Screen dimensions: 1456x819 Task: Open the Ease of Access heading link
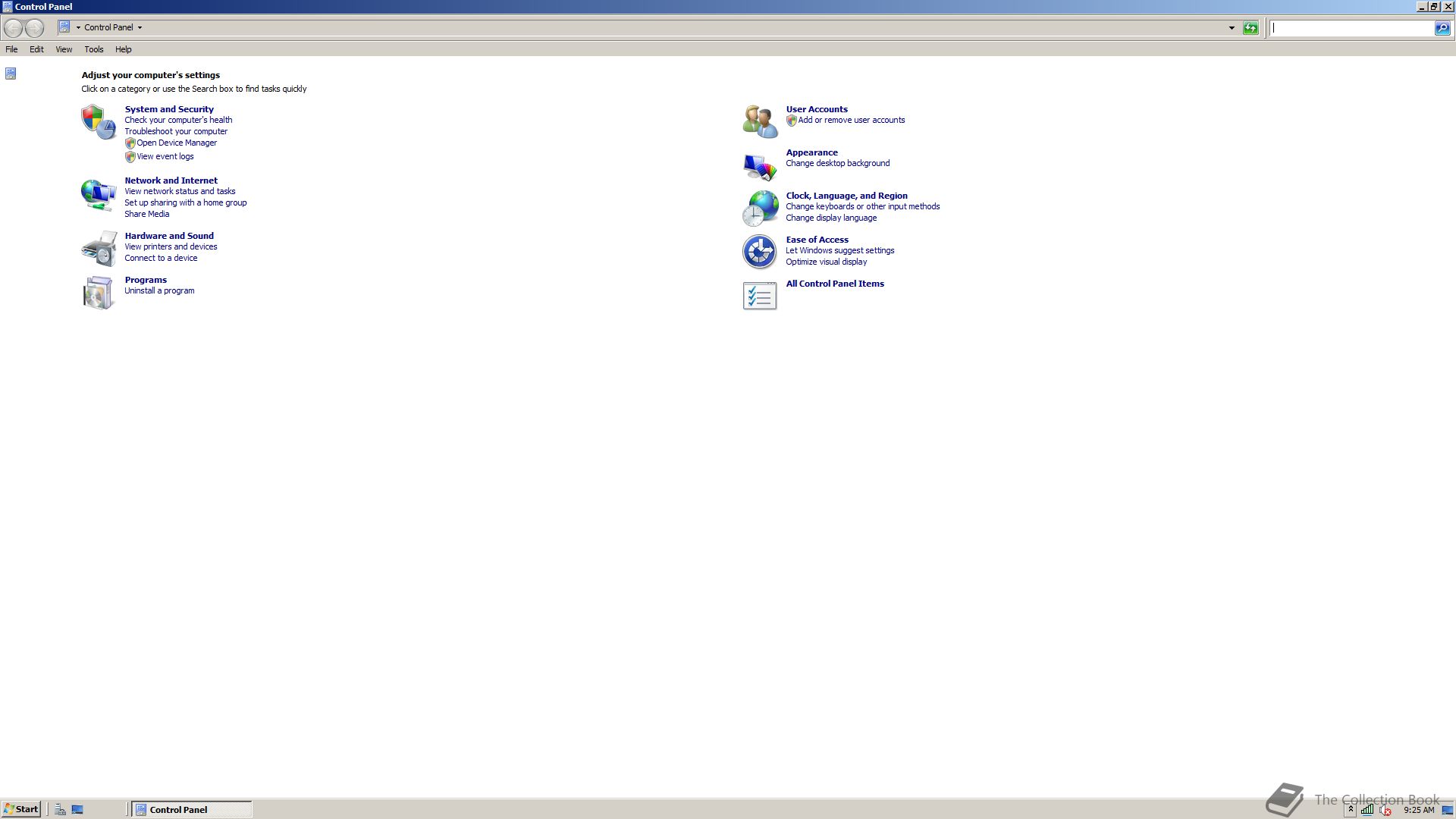coord(817,240)
